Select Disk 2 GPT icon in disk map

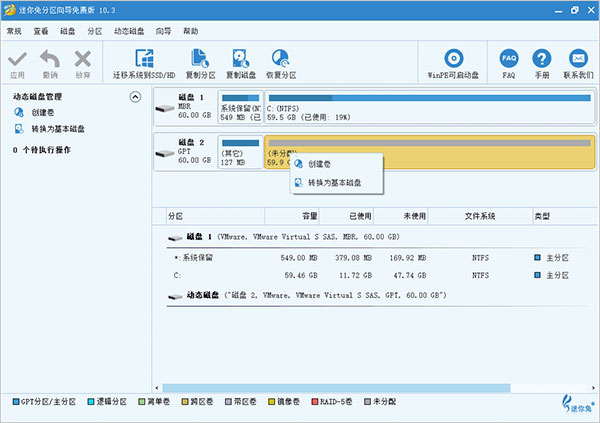point(165,154)
